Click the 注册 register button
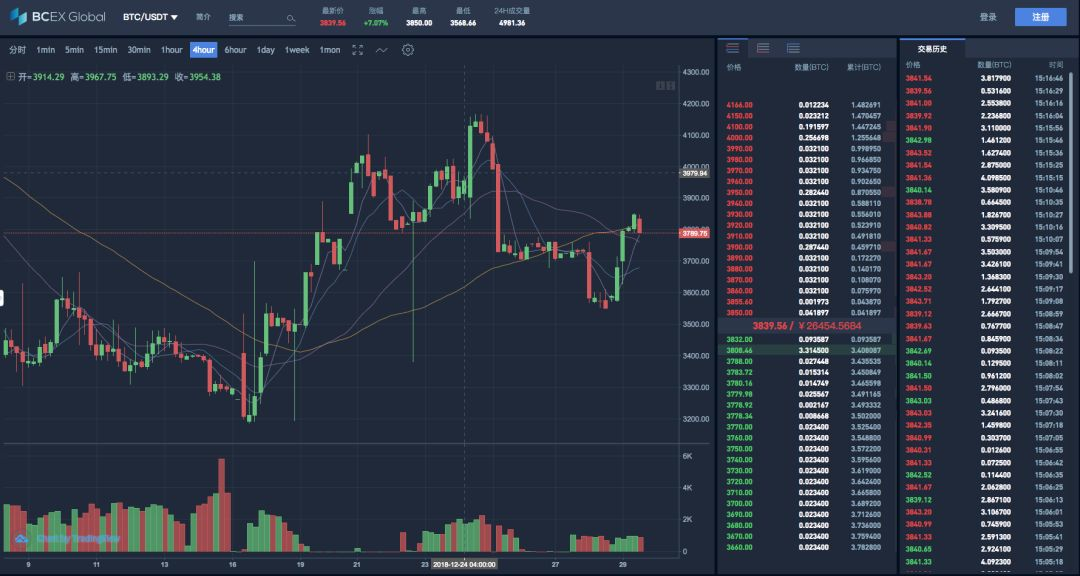The image size is (1080, 576). (x=1040, y=17)
